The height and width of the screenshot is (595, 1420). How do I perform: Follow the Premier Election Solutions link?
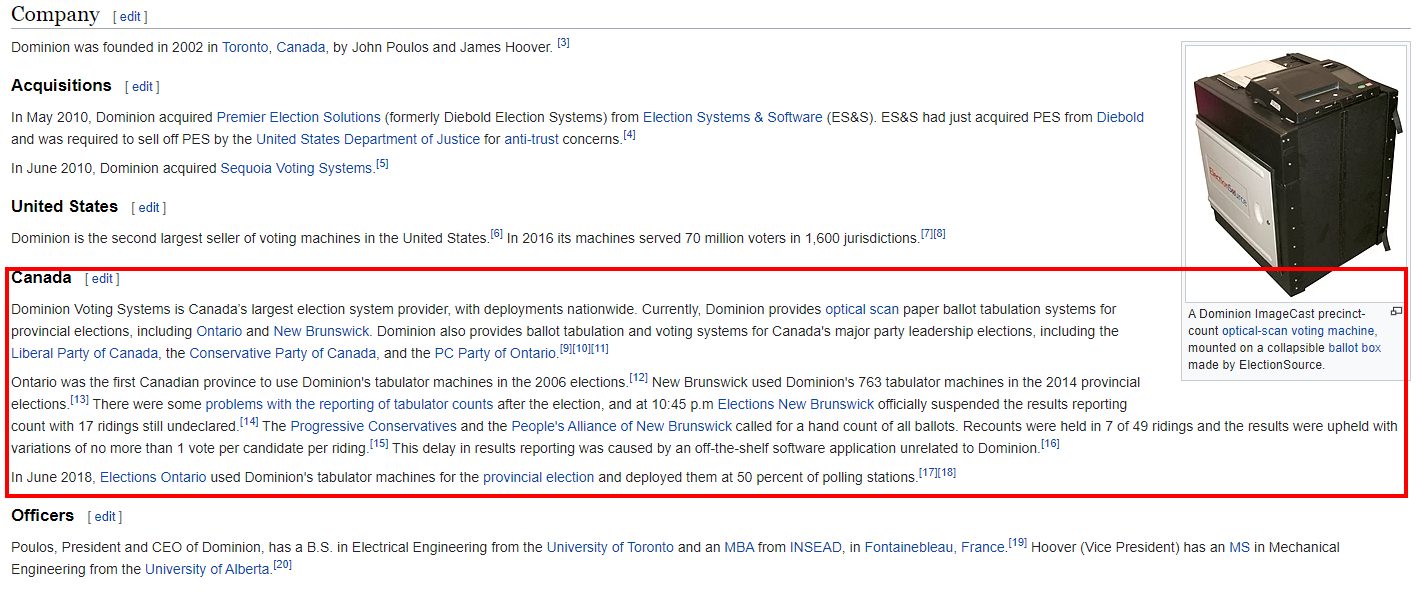[x=299, y=117]
